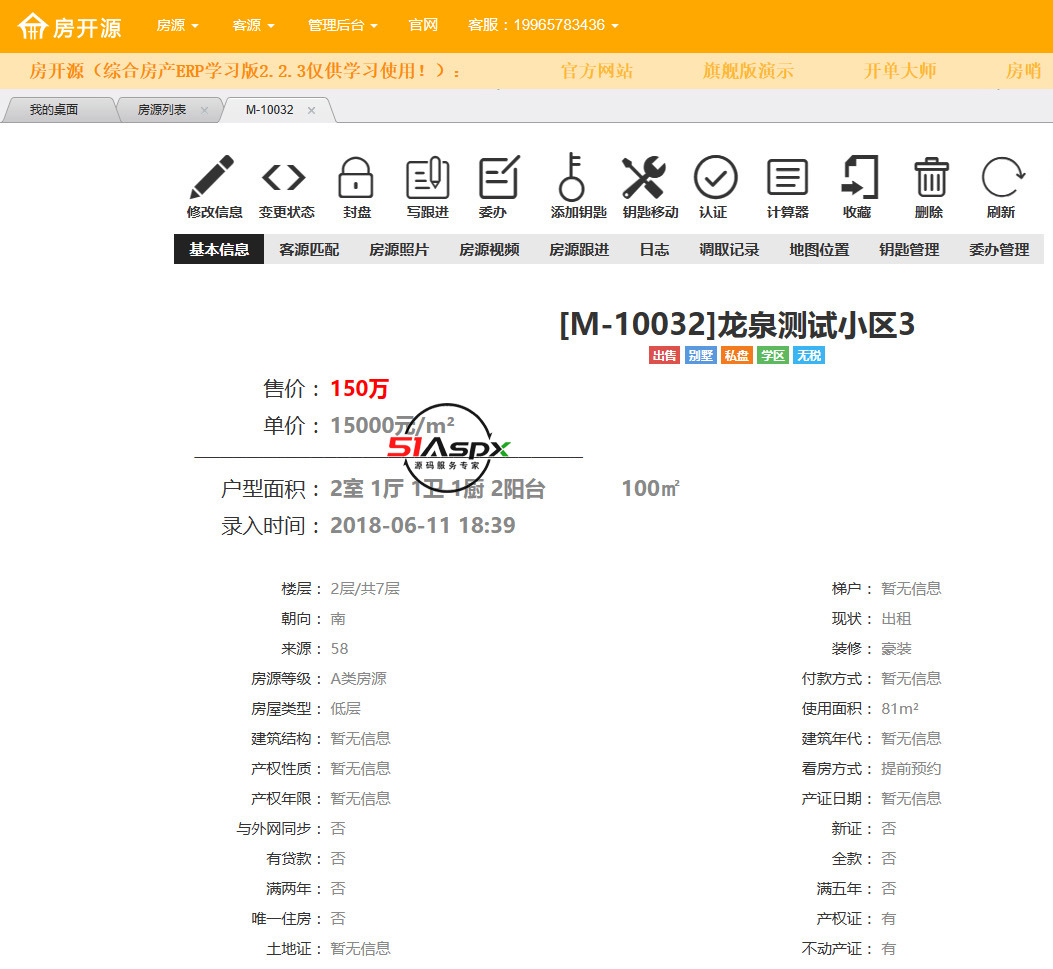Screen dimensions: 1053x969
Task: Click the pencil 修改信息 edit icon
Action: point(214,178)
